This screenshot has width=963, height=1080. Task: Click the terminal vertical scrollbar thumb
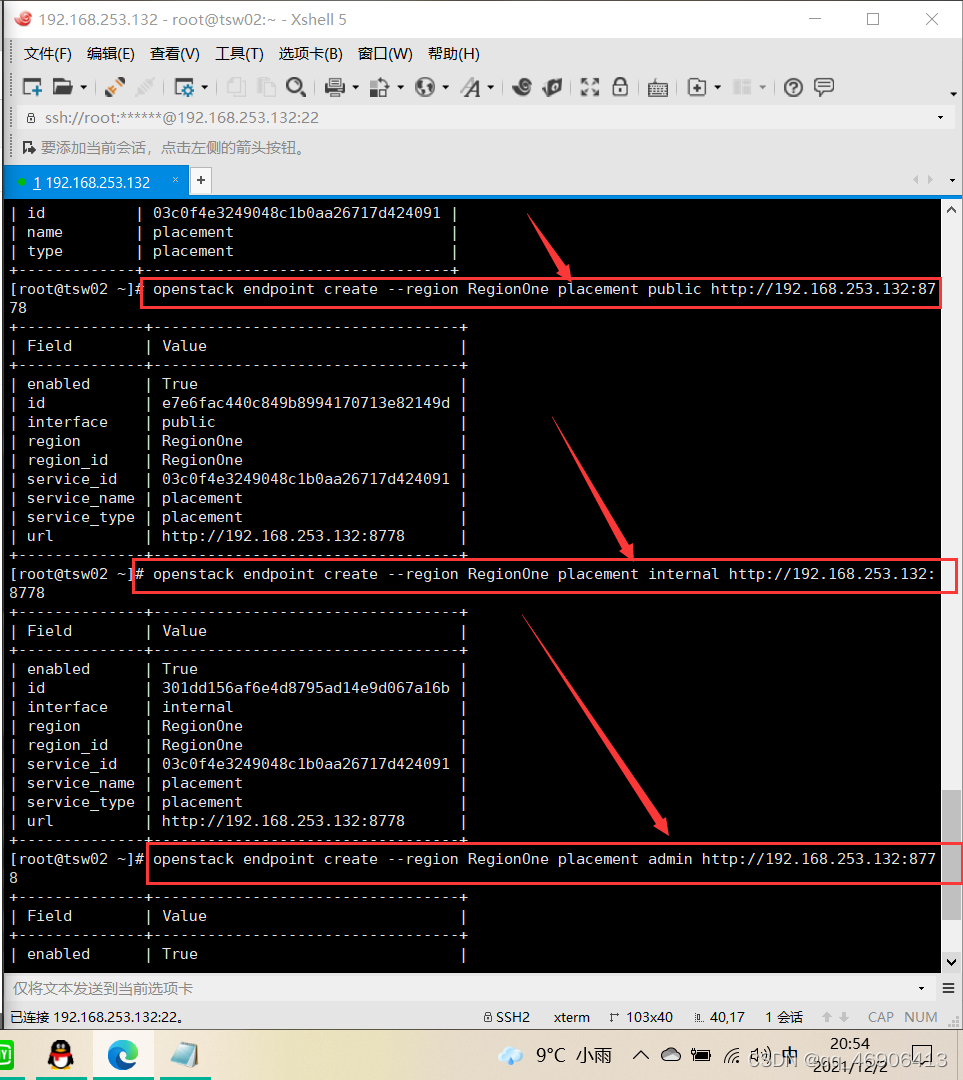point(951,854)
